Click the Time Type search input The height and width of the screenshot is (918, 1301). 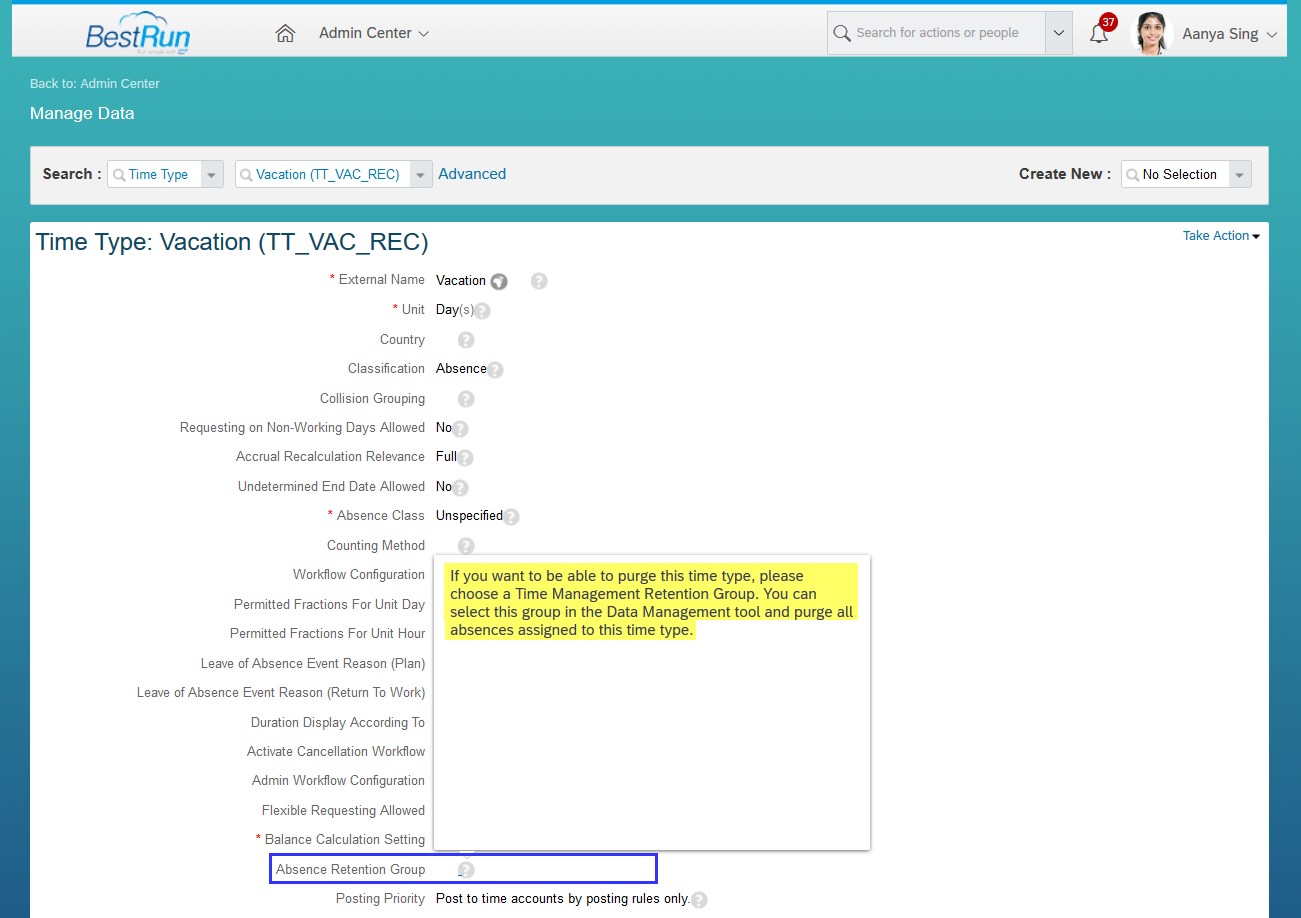[x=155, y=174]
